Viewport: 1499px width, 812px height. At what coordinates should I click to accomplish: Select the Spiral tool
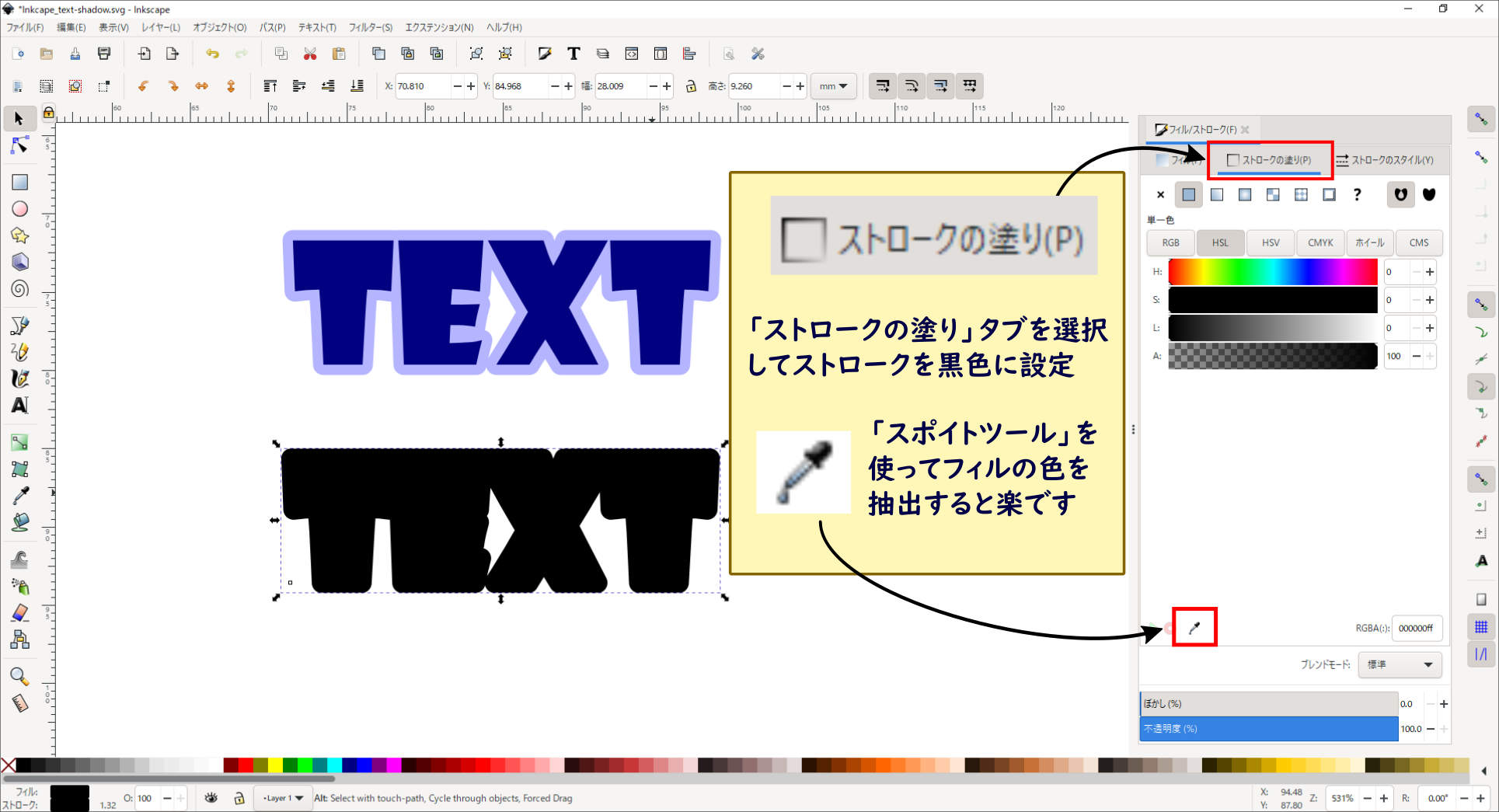tap(20, 289)
